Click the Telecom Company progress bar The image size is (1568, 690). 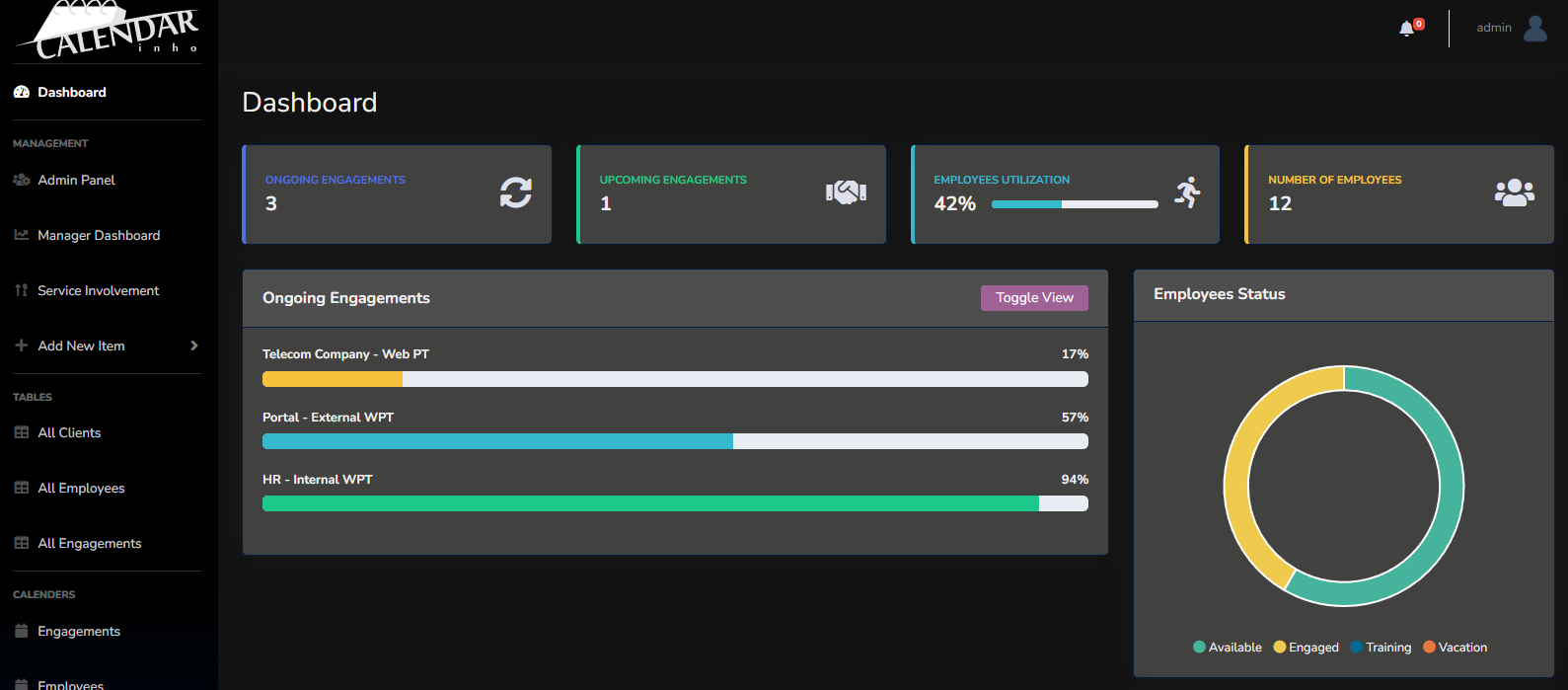[x=675, y=379]
